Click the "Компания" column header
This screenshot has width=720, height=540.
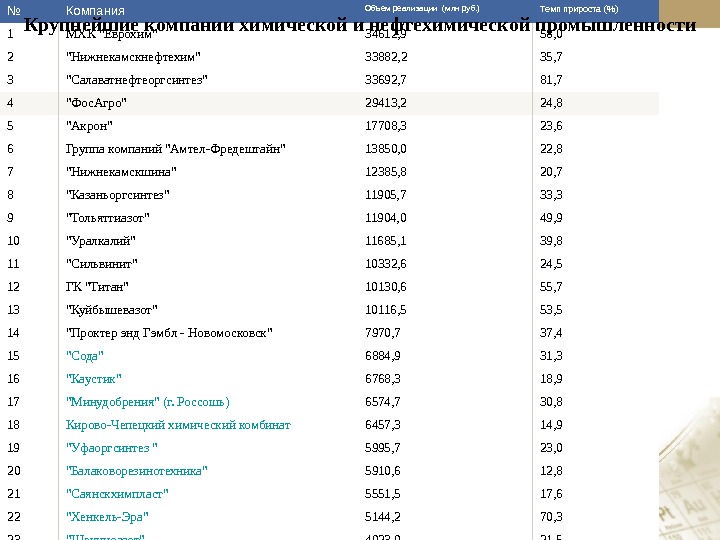click(x=95, y=11)
